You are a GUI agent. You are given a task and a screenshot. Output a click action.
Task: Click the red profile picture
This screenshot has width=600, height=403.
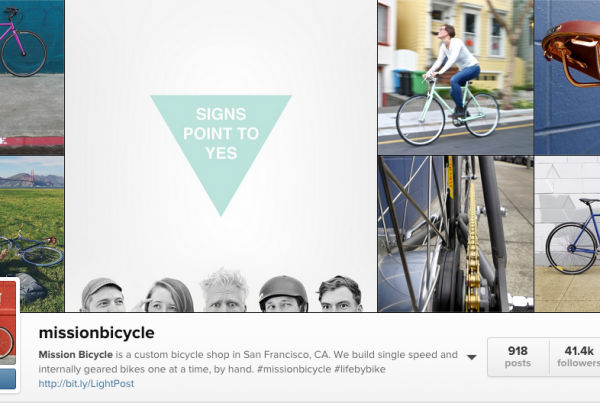click(x=8, y=322)
